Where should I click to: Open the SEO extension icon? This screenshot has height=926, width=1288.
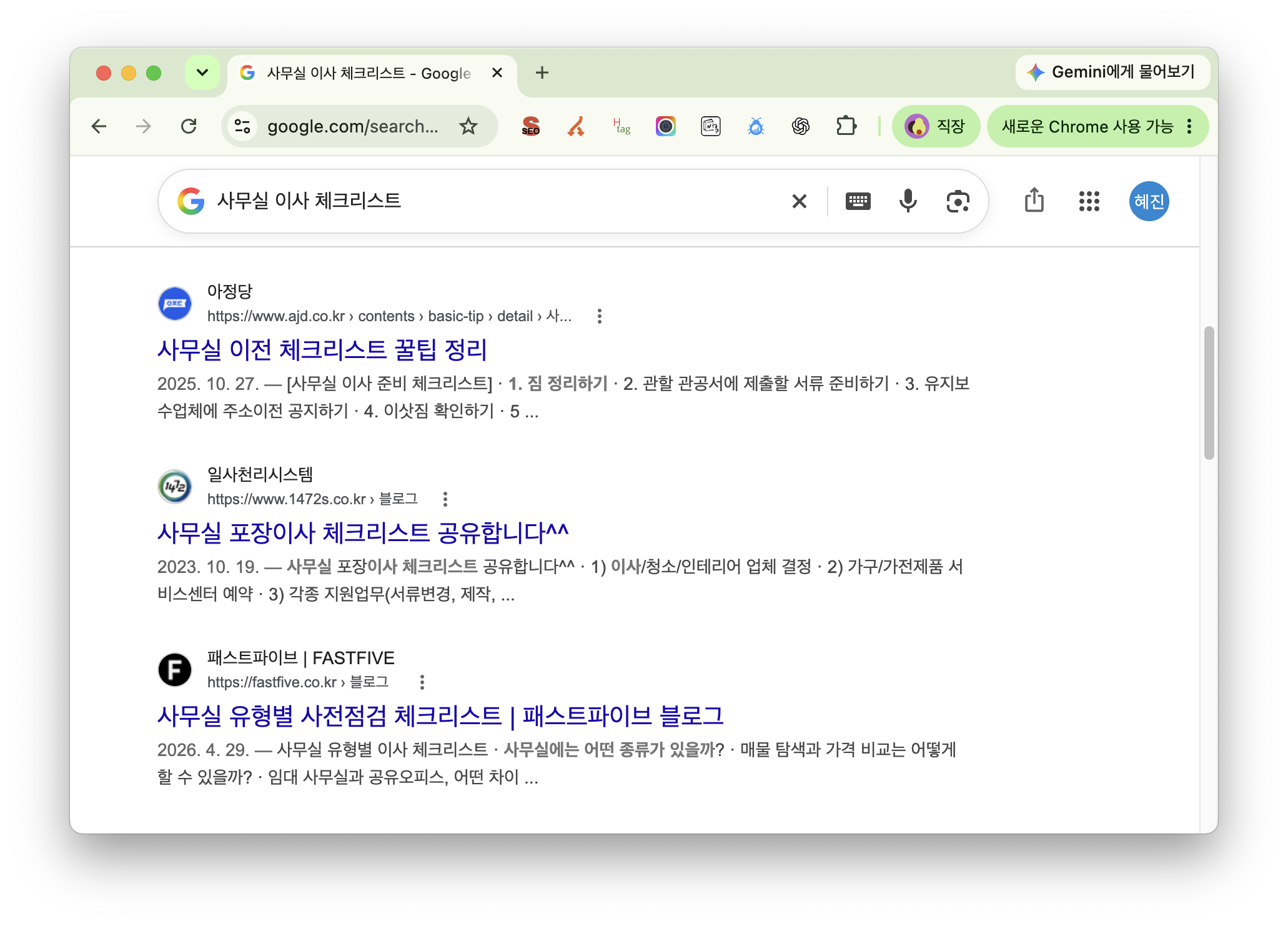click(530, 126)
